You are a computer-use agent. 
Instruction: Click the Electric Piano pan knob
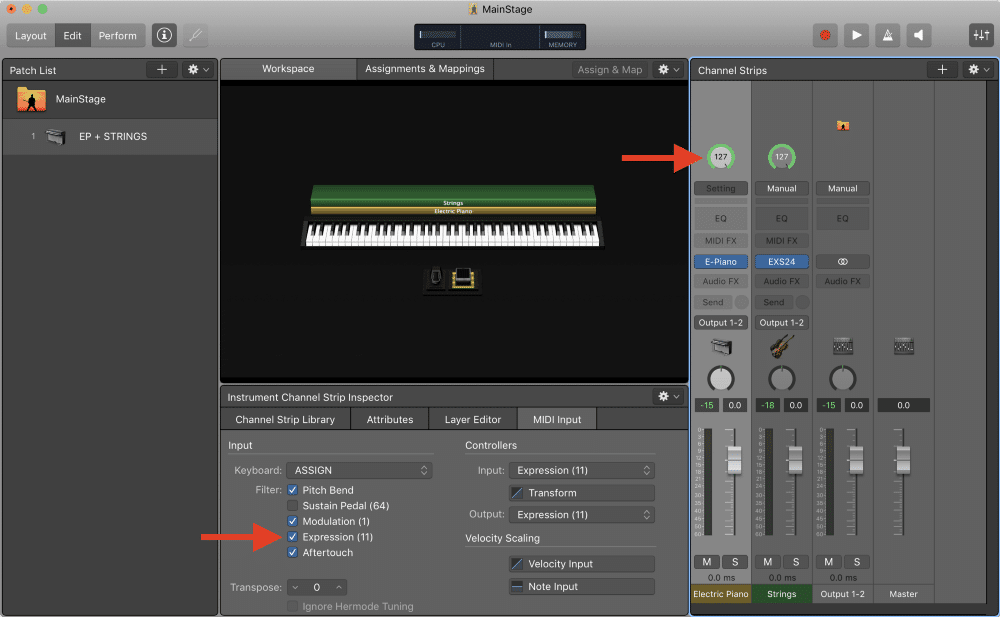[721, 379]
